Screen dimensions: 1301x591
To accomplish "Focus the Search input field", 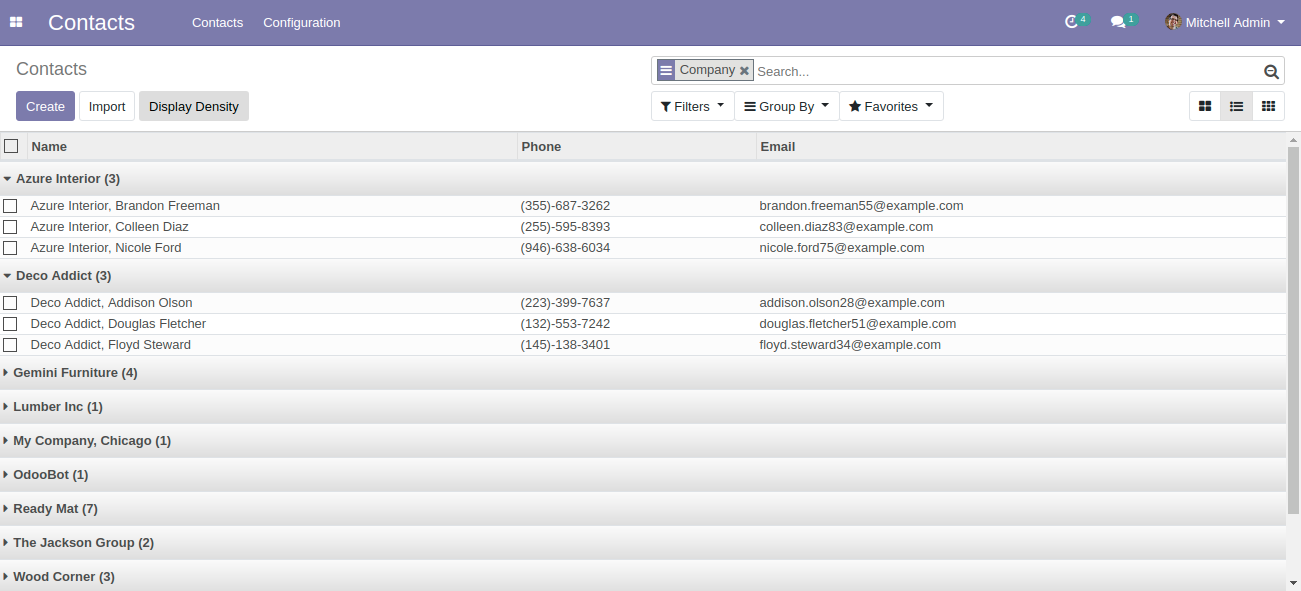I will (1005, 71).
